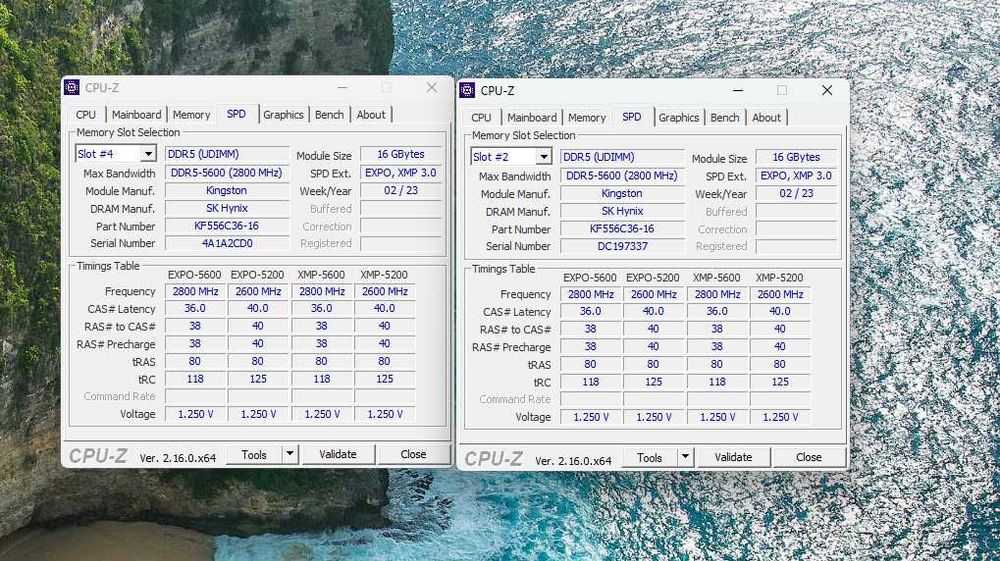
Task: Expand Tools dropdown arrow in right window
Action: pos(685,457)
